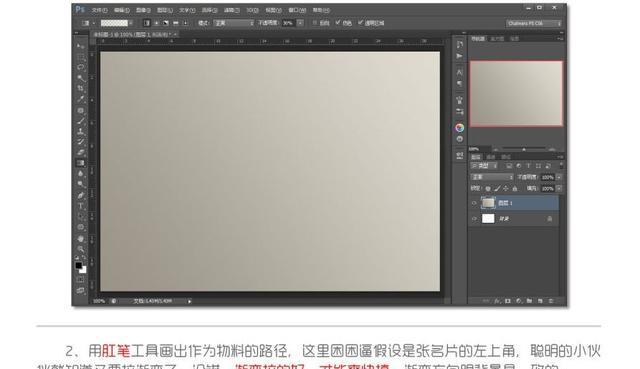Select the Horizontal Type tool

click(80, 206)
